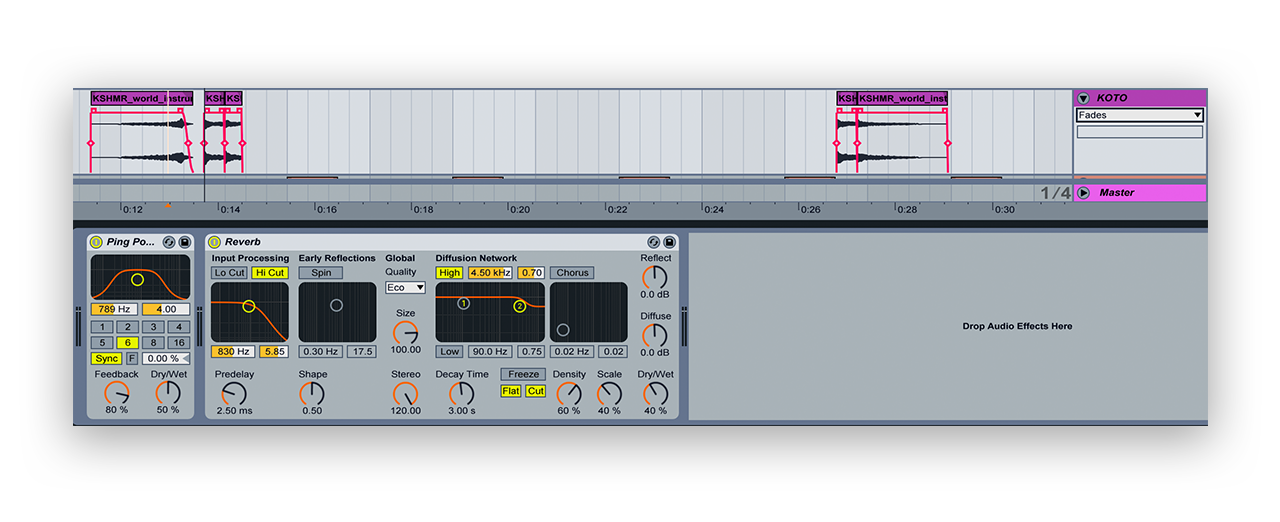Click the Reverb save preset disk icon

point(669,242)
